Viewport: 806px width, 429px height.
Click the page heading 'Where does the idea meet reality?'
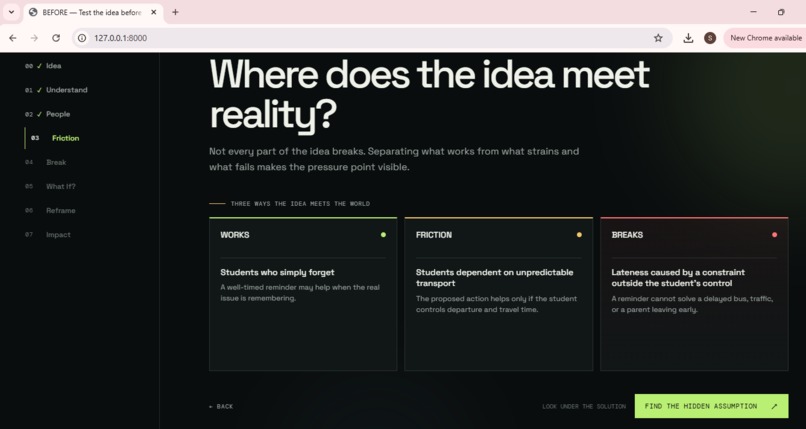point(430,94)
